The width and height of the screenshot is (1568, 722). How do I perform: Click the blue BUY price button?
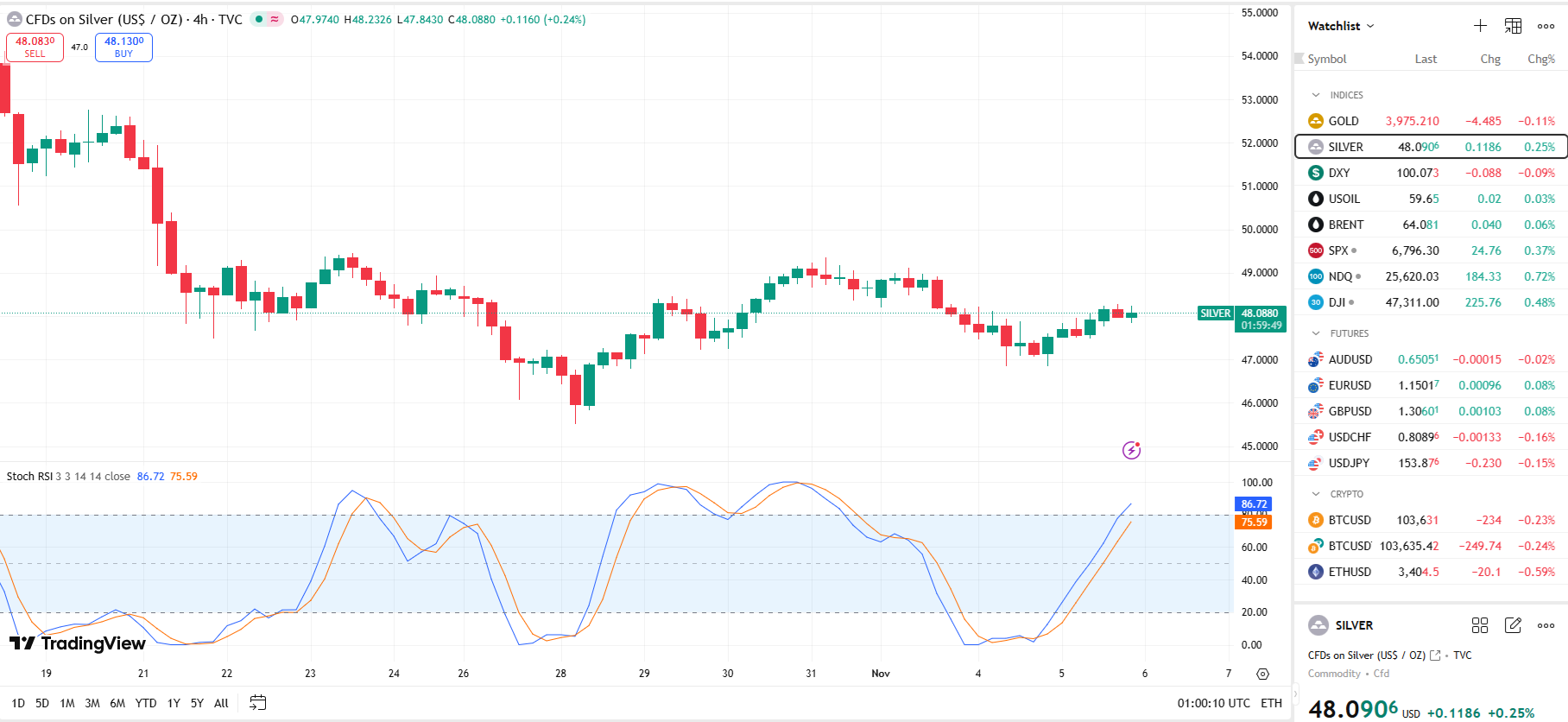pyautogui.click(x=123, y=47)
